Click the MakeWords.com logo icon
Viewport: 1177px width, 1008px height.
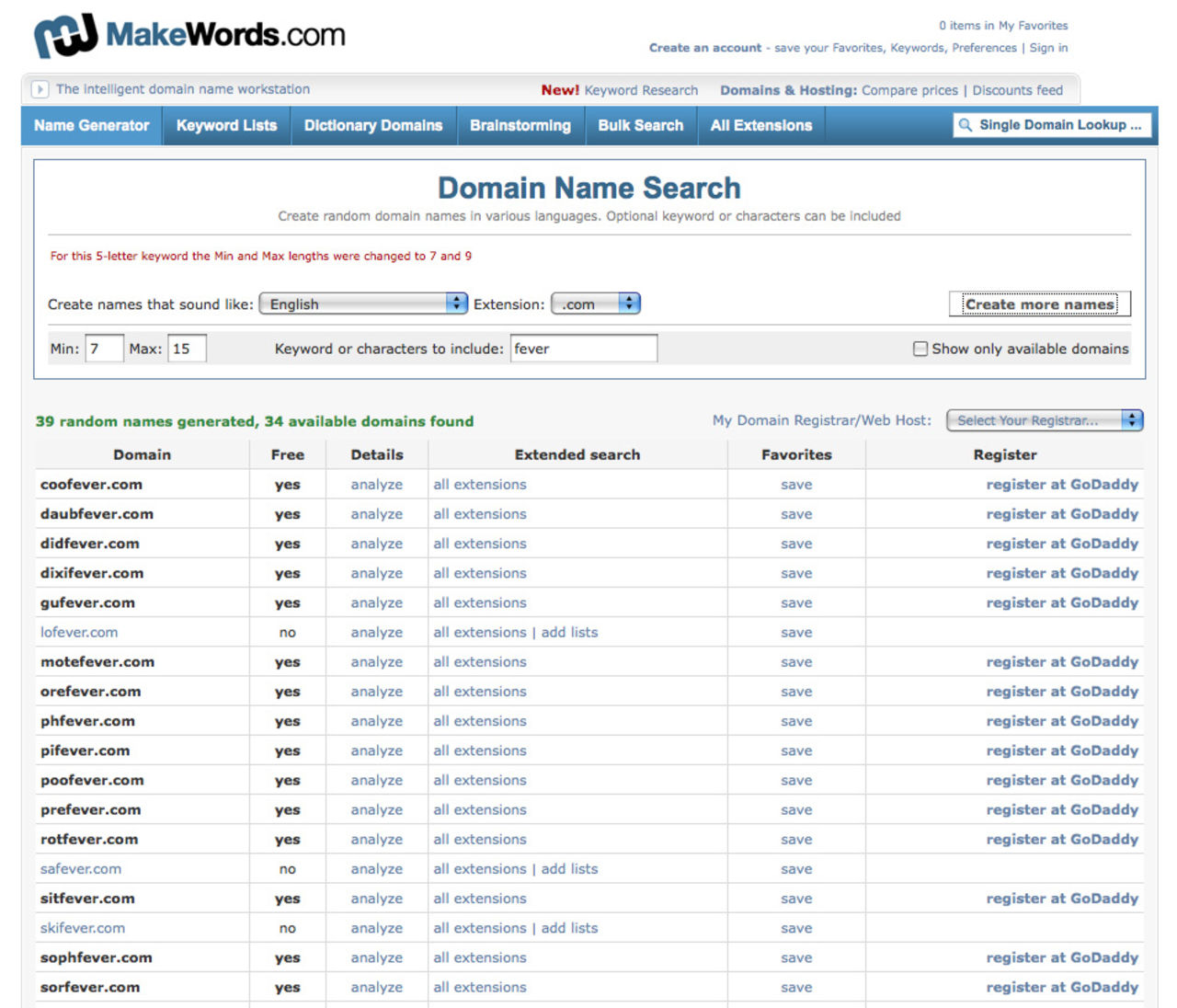[x=65, y=36]
